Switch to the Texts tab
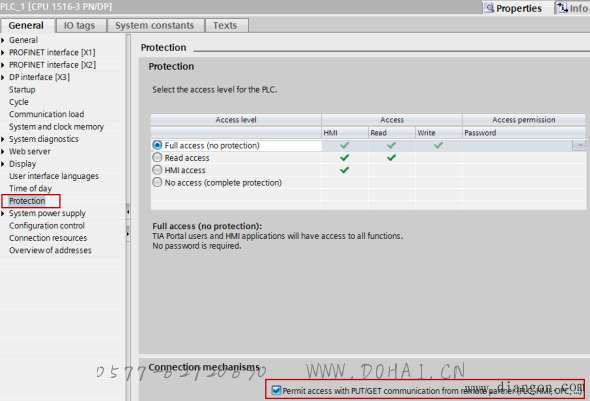The height and width of the screenshot is (401, 590). 225,26
